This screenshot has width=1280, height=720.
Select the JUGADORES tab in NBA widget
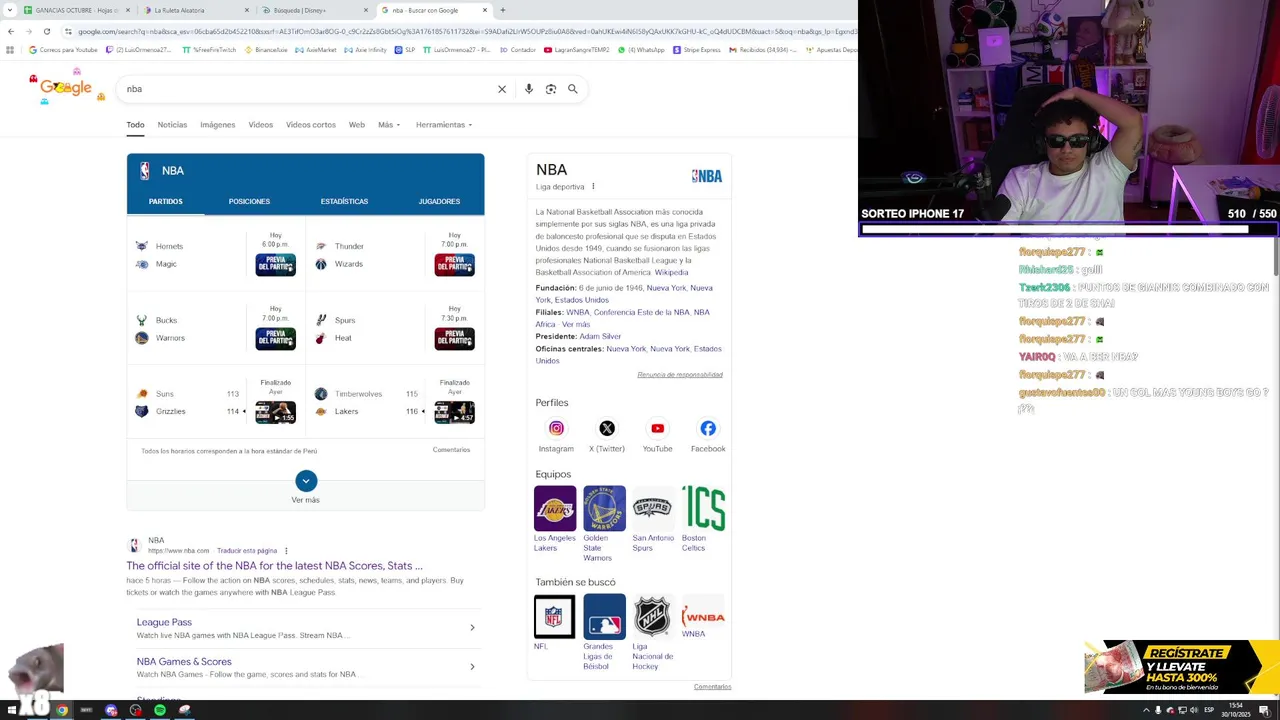pos(439,201)
